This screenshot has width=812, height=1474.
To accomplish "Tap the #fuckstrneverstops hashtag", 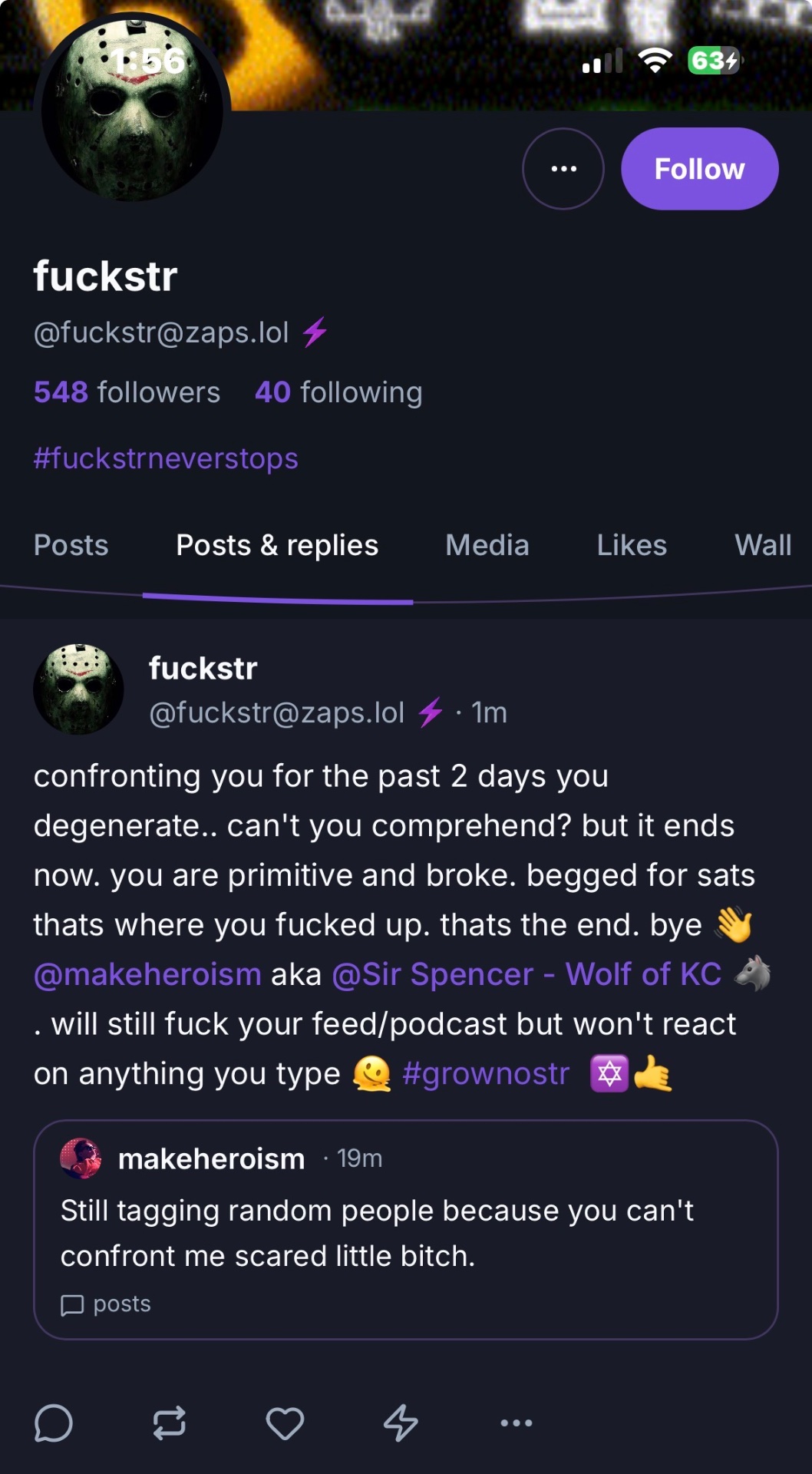I will [x=166, y=458].
